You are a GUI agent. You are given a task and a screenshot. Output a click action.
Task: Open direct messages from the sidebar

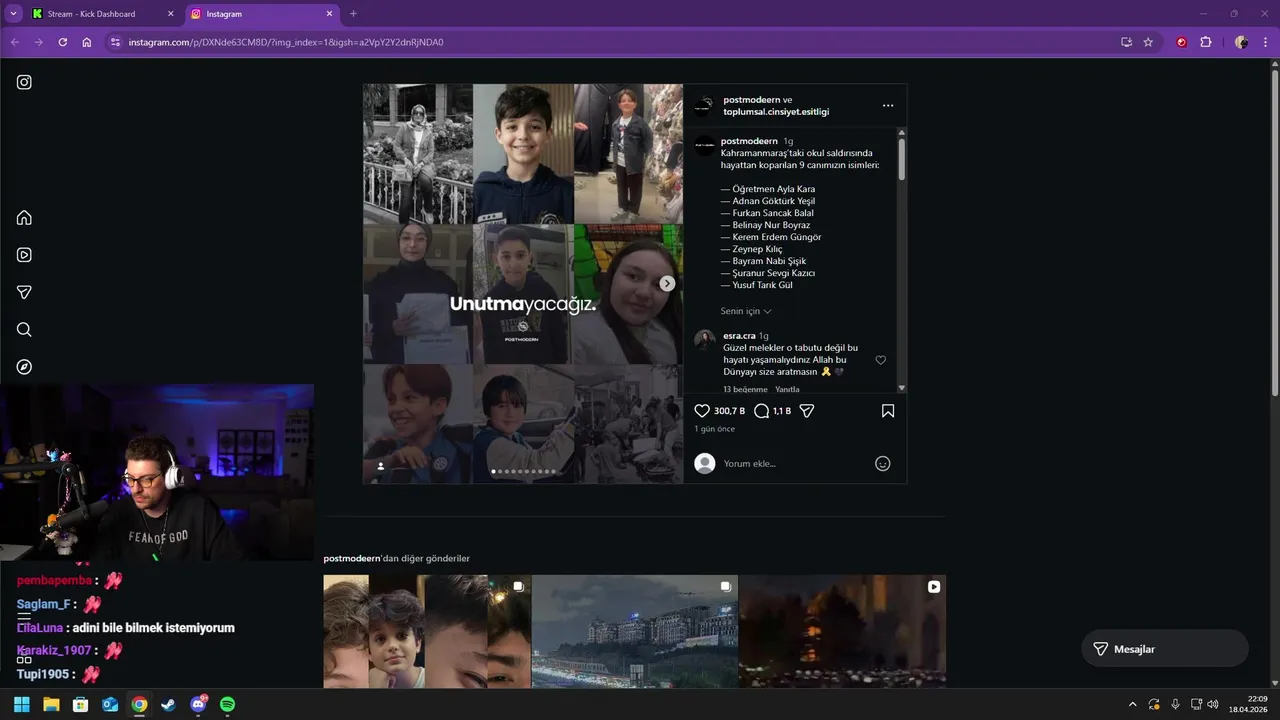pos(24,292)
